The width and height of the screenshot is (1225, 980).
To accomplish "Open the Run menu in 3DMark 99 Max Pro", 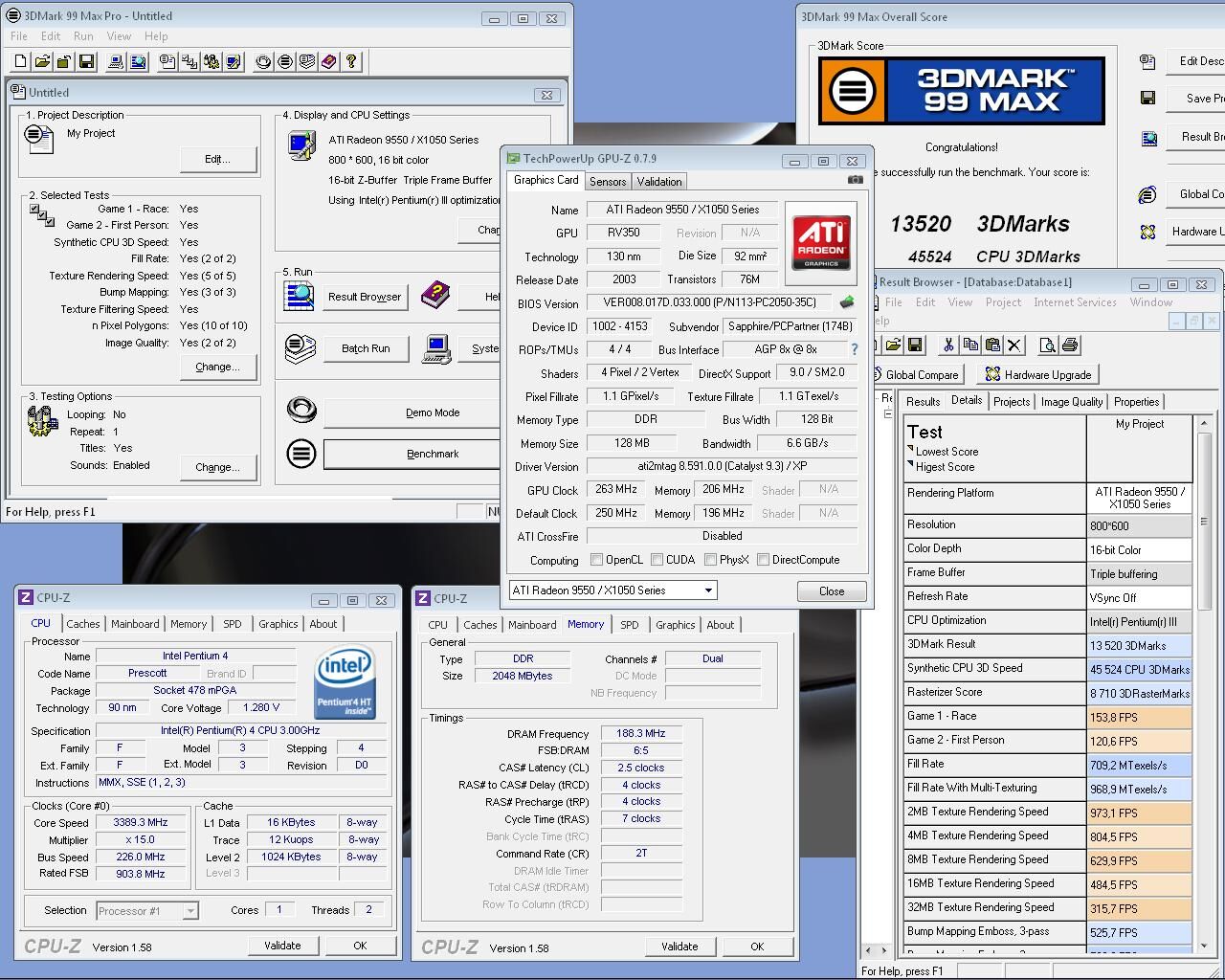I will tap(83, 36).
